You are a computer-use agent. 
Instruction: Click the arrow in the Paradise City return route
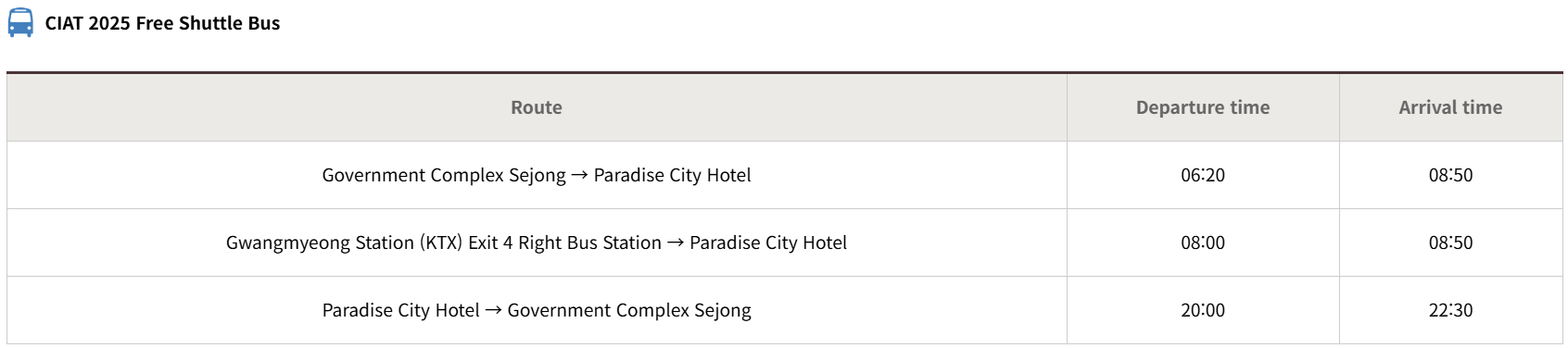point(493,310)
